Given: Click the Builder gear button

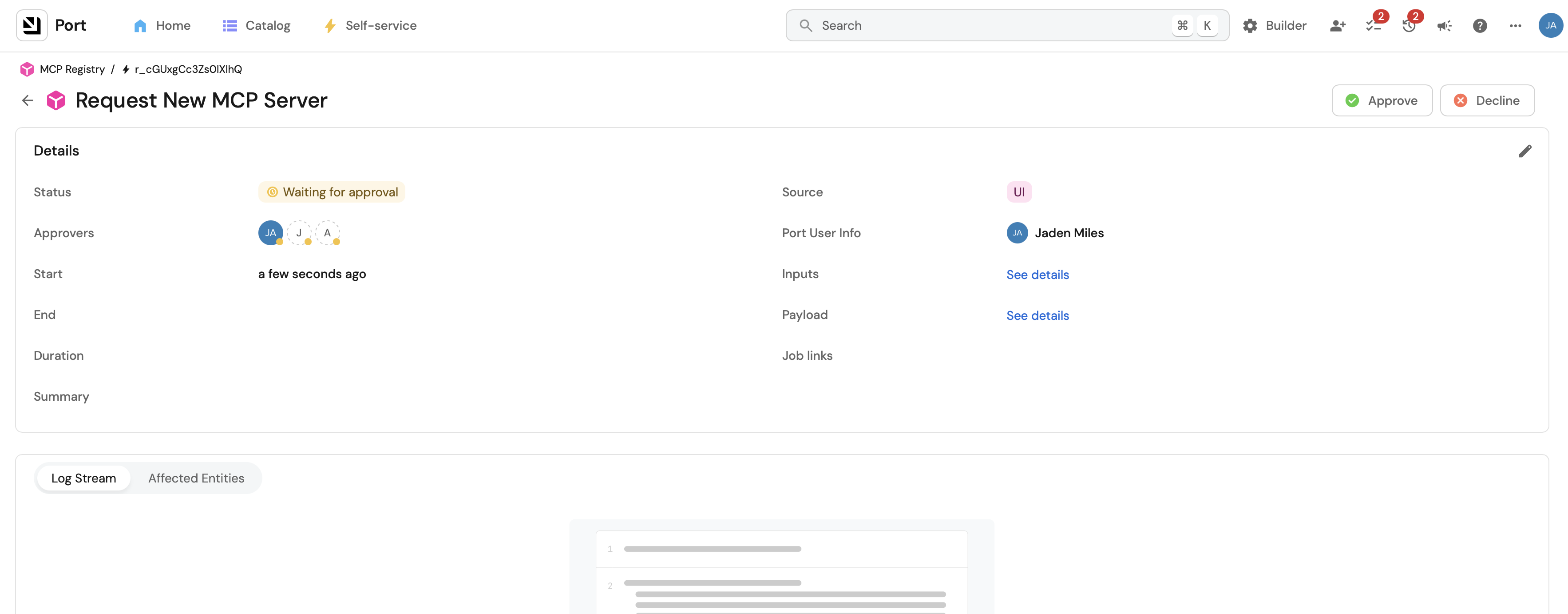Looking at the screenshot, I should [x=1275, y=26].
